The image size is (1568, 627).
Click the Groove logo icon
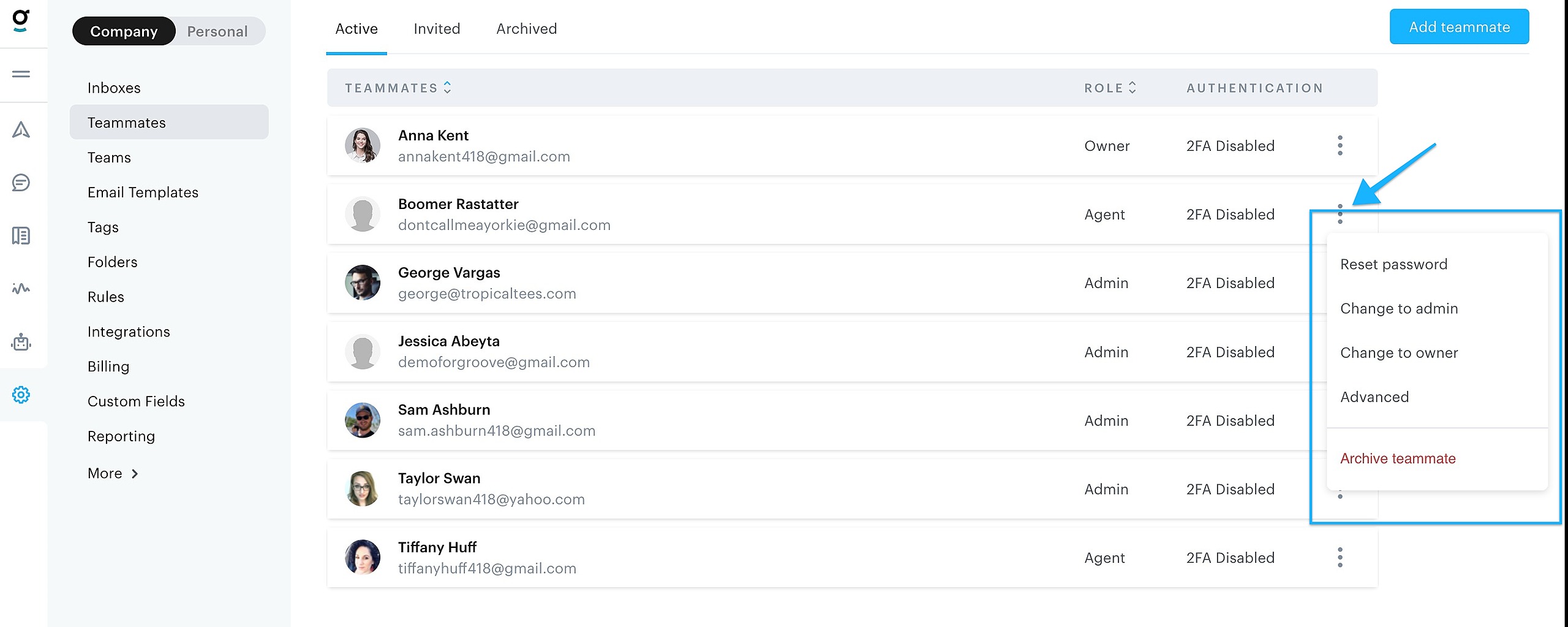[x=21, y=21]
